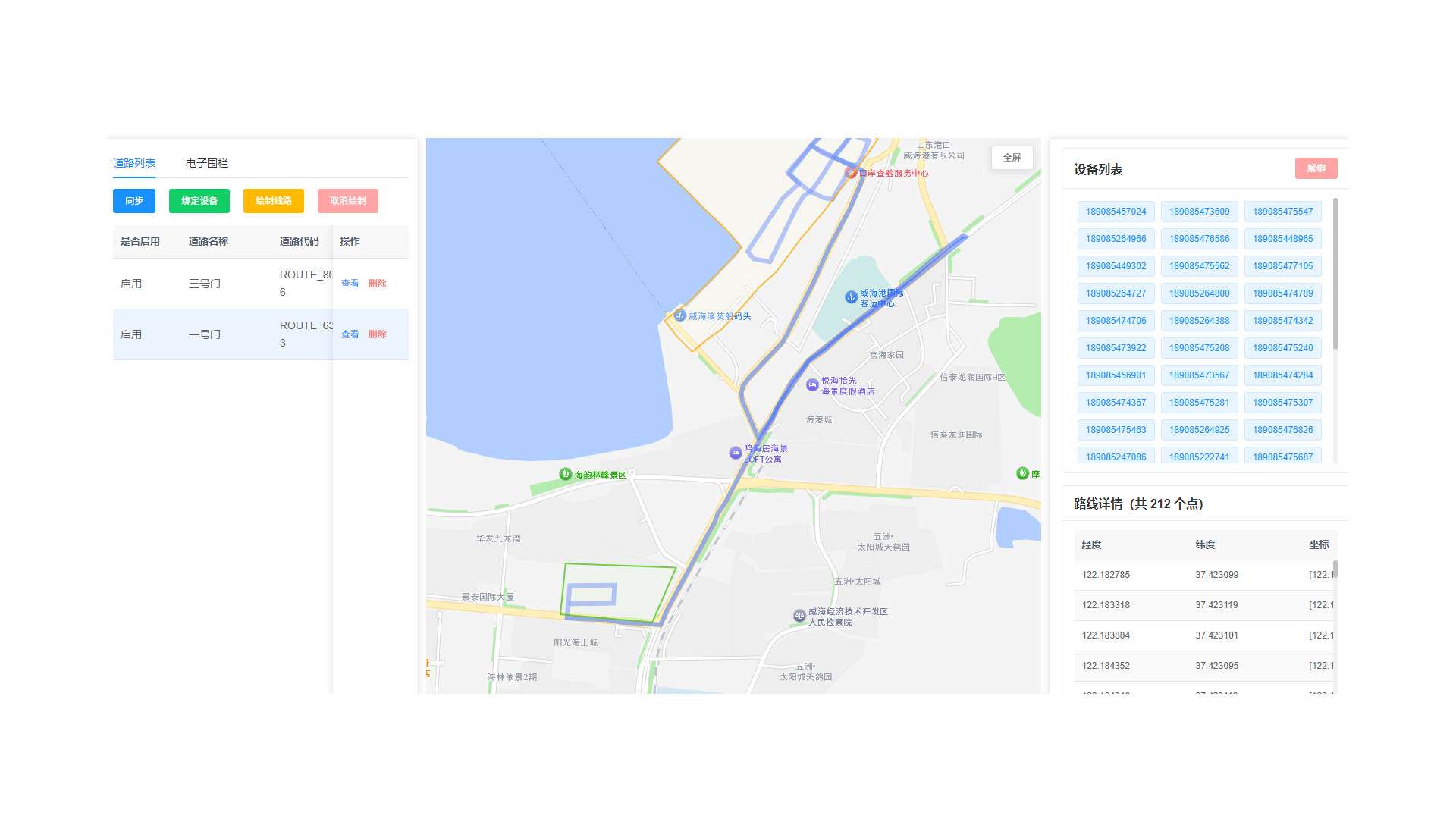Select device tag 189085264800

tap(1200, 293)
